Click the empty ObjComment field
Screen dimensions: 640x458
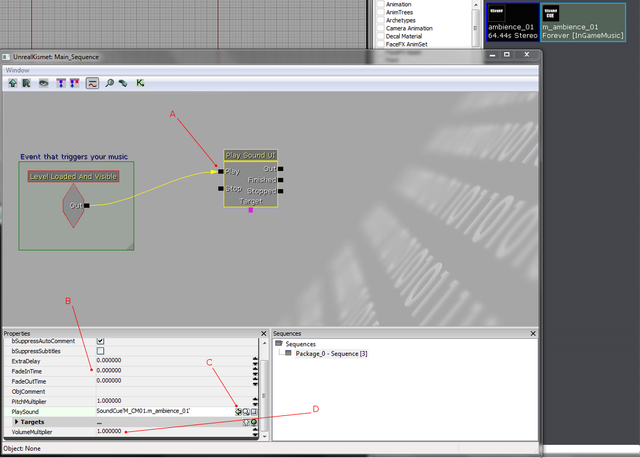click(177, 391)
